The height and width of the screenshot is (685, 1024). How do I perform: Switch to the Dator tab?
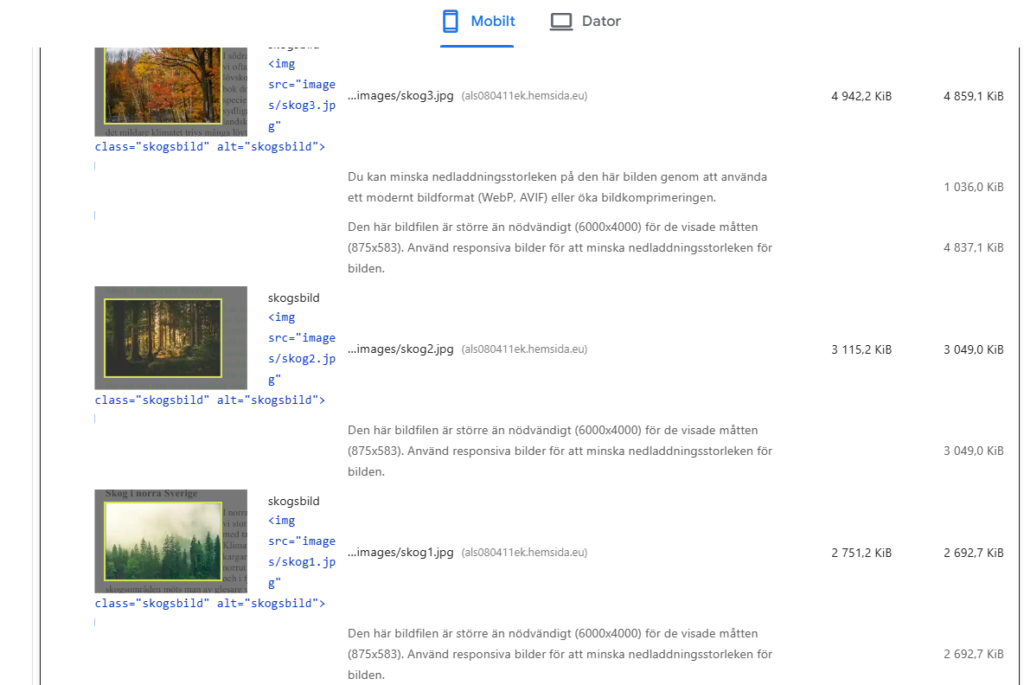[x=601, y=21]
